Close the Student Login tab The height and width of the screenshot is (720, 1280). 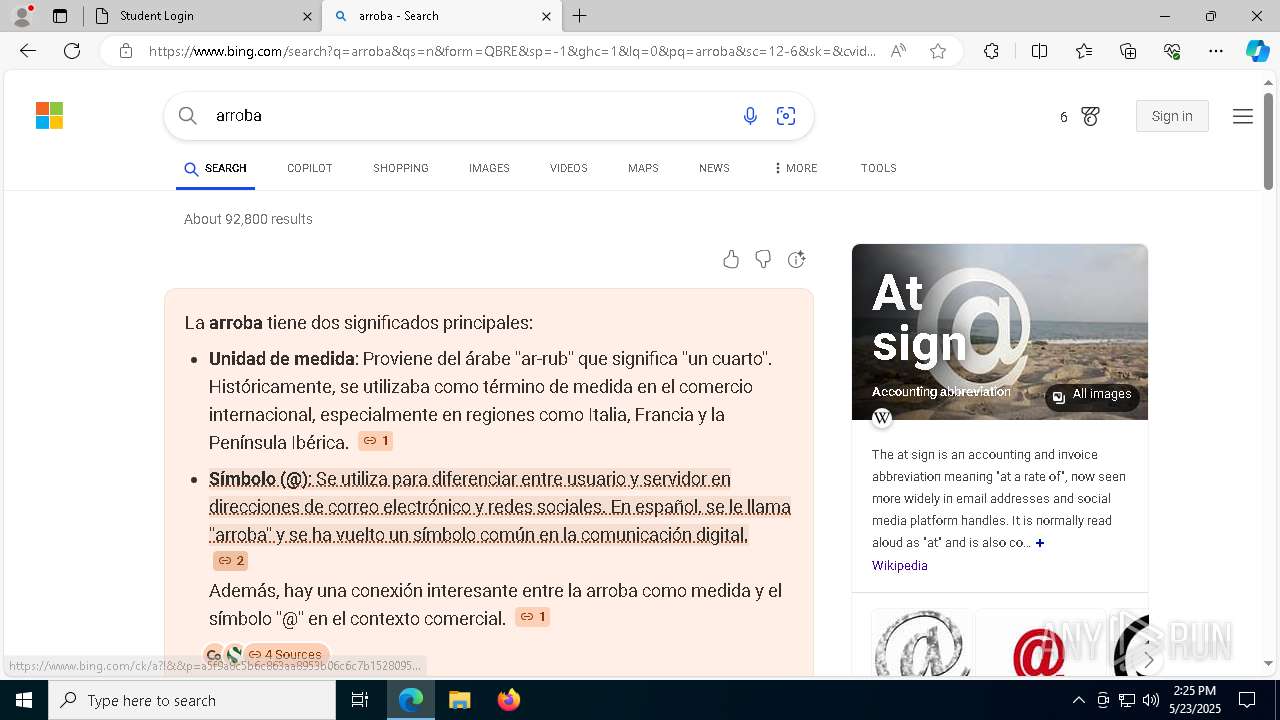(307, 16)
